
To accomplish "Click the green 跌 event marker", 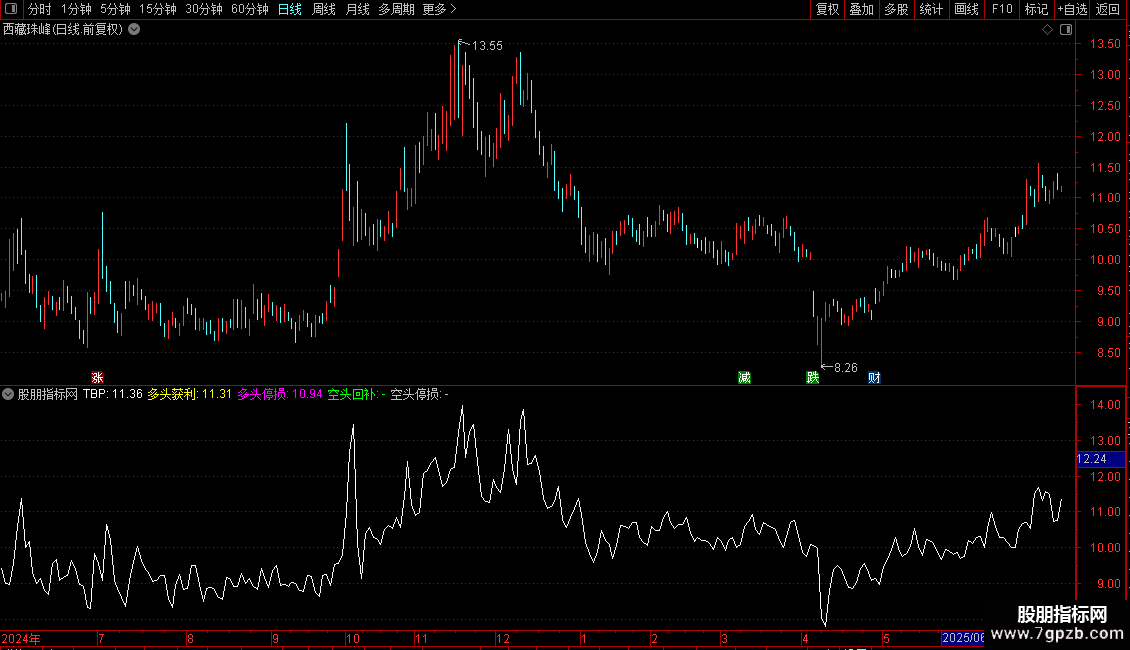I will 813,378.
